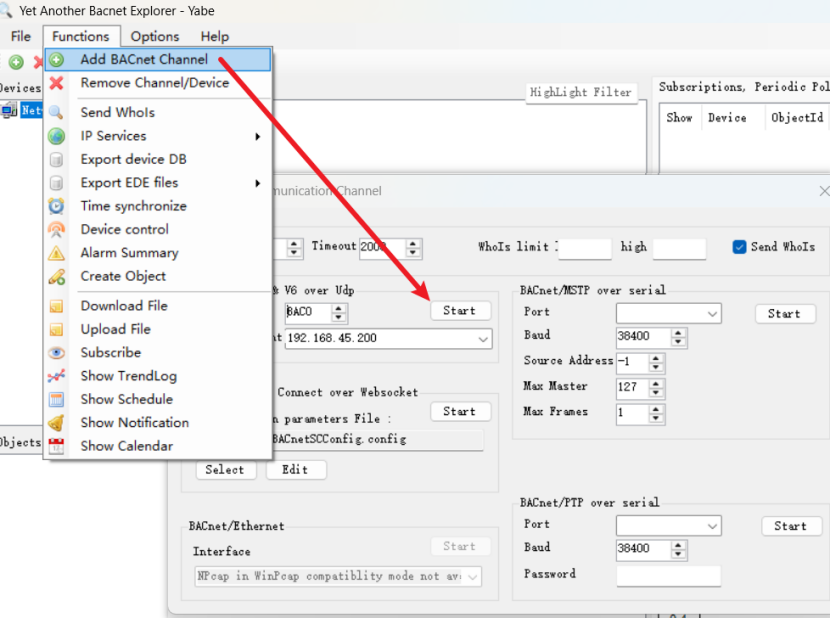Image resolution: width=830 pixels, height=618 pixels.
Task: Choose Remove Channel/Device menu entry
Action: click(158, 83)
